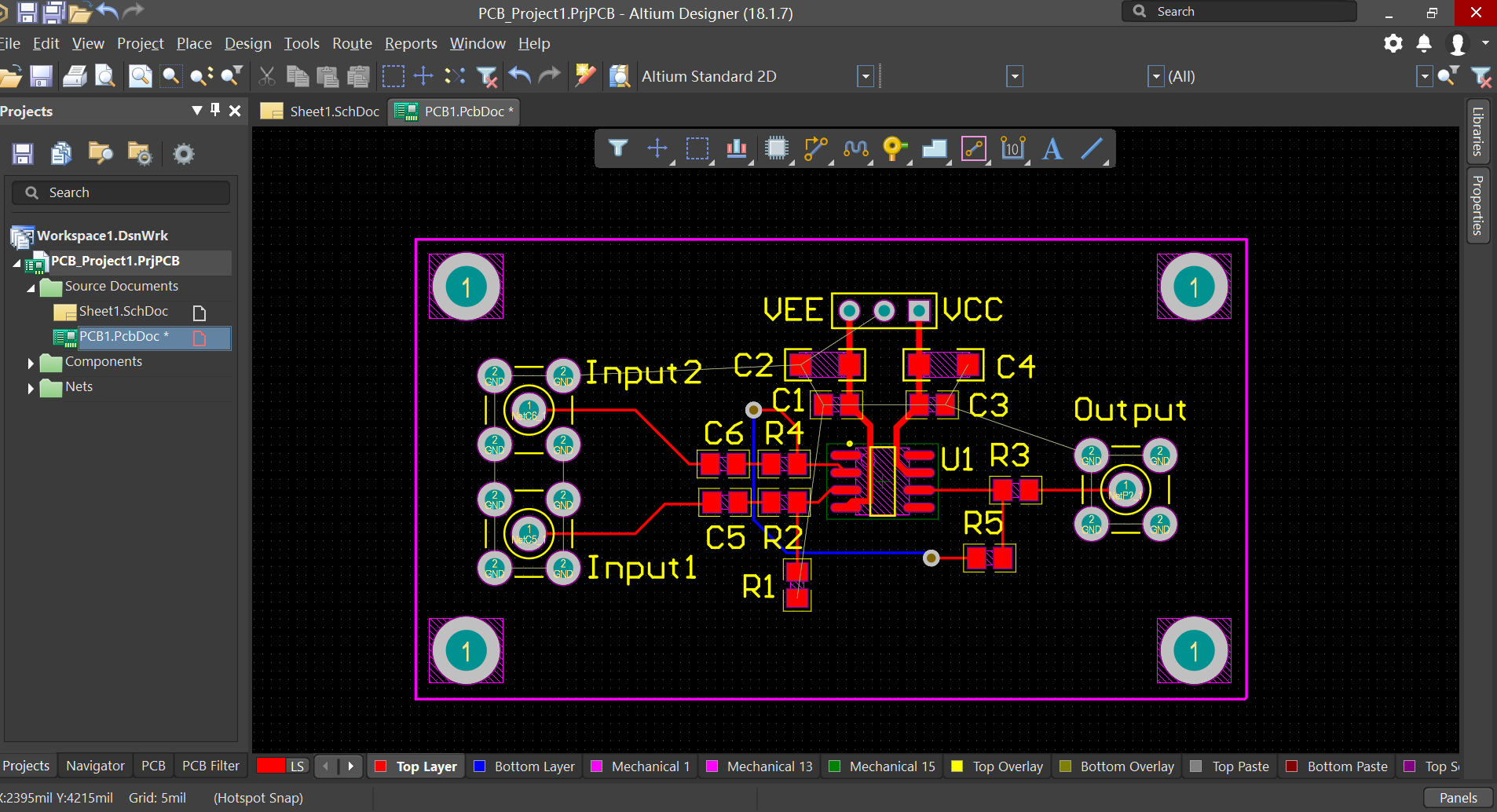The image size is (1497, 812).
Task: Click the Undo arrow in main toolbar
Action: pos(519,76)
